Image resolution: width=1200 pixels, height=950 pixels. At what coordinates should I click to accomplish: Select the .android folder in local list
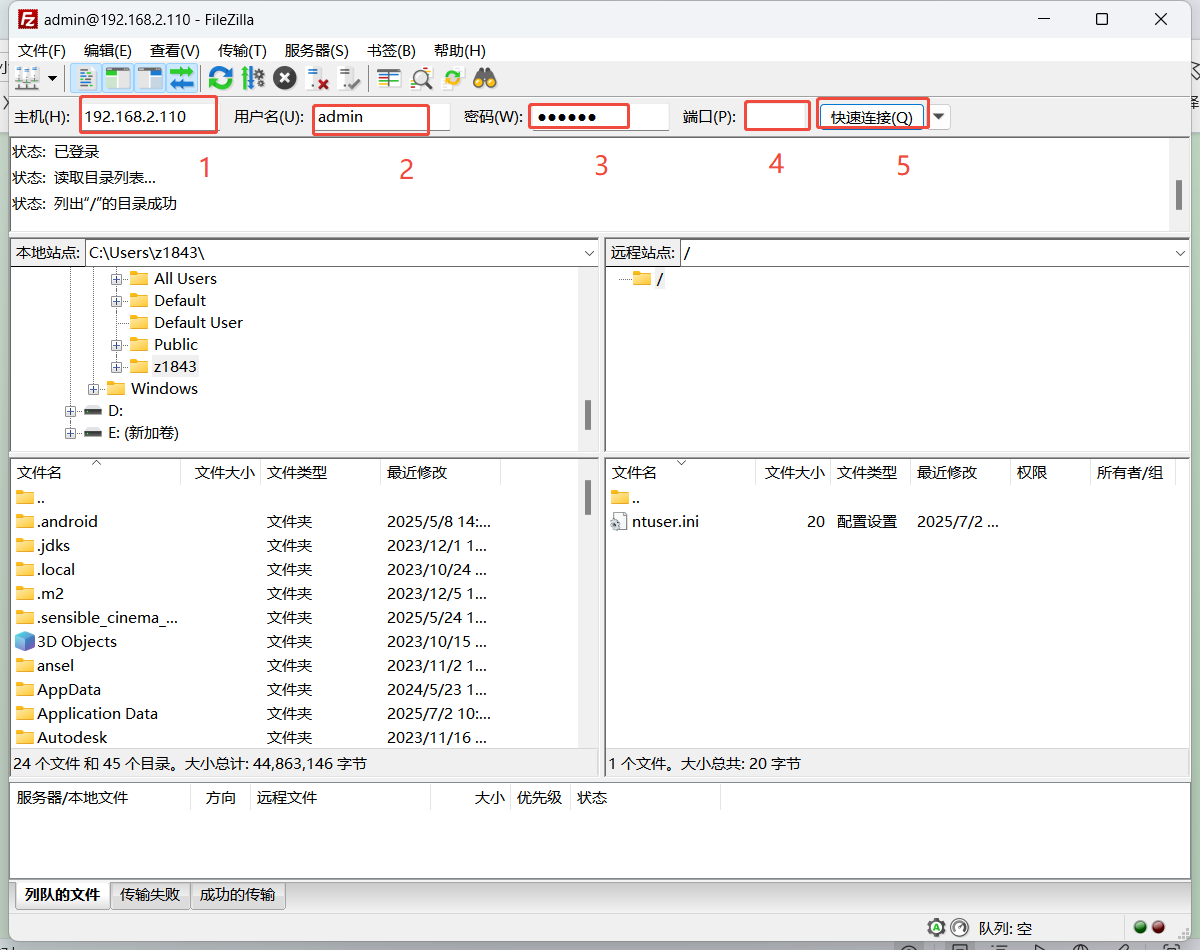(67, 521)
